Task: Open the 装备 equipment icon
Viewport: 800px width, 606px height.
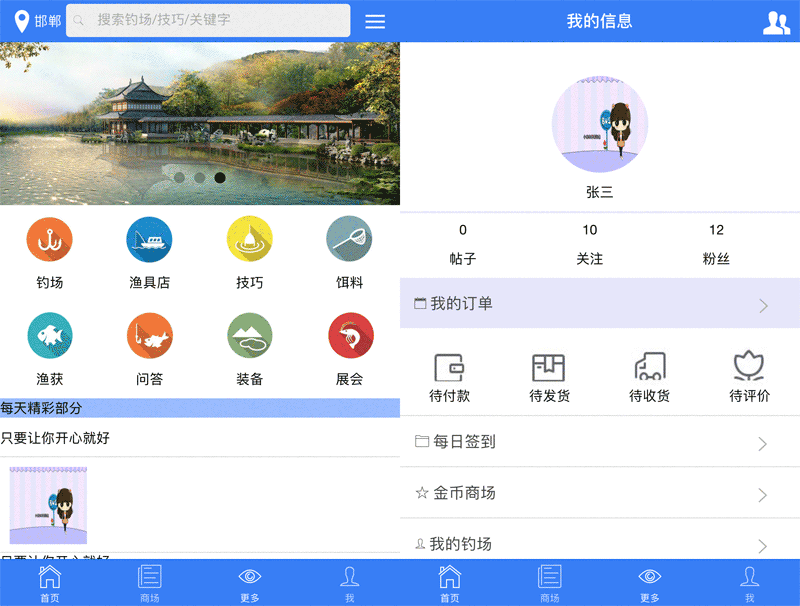Action: coord(250,336)
